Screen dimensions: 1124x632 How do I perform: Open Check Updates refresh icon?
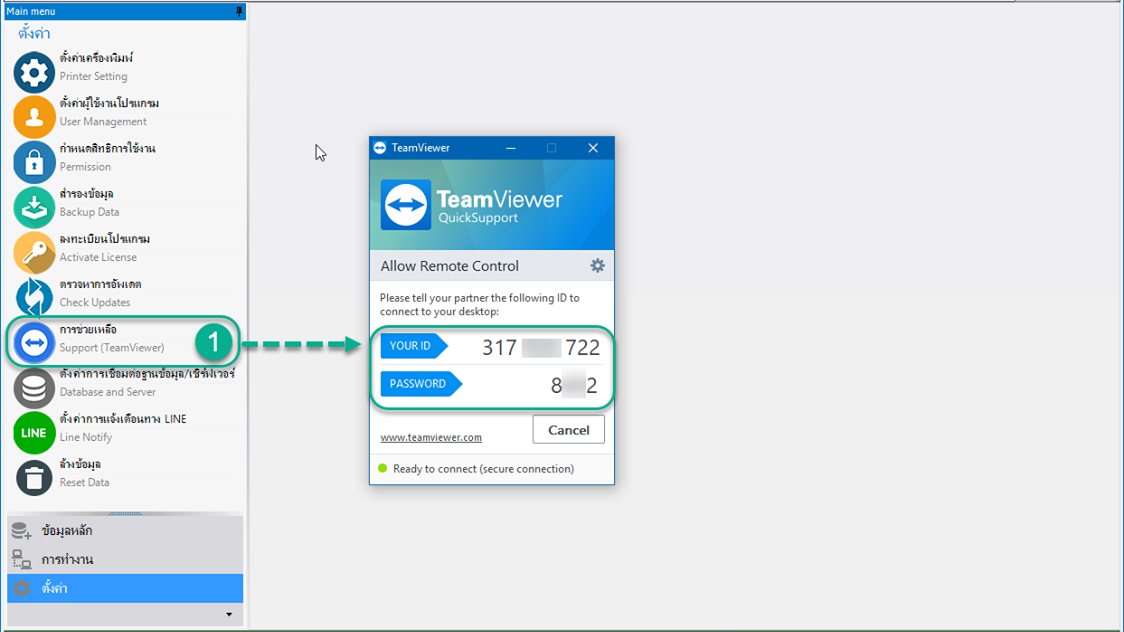[x=34, y=298]
